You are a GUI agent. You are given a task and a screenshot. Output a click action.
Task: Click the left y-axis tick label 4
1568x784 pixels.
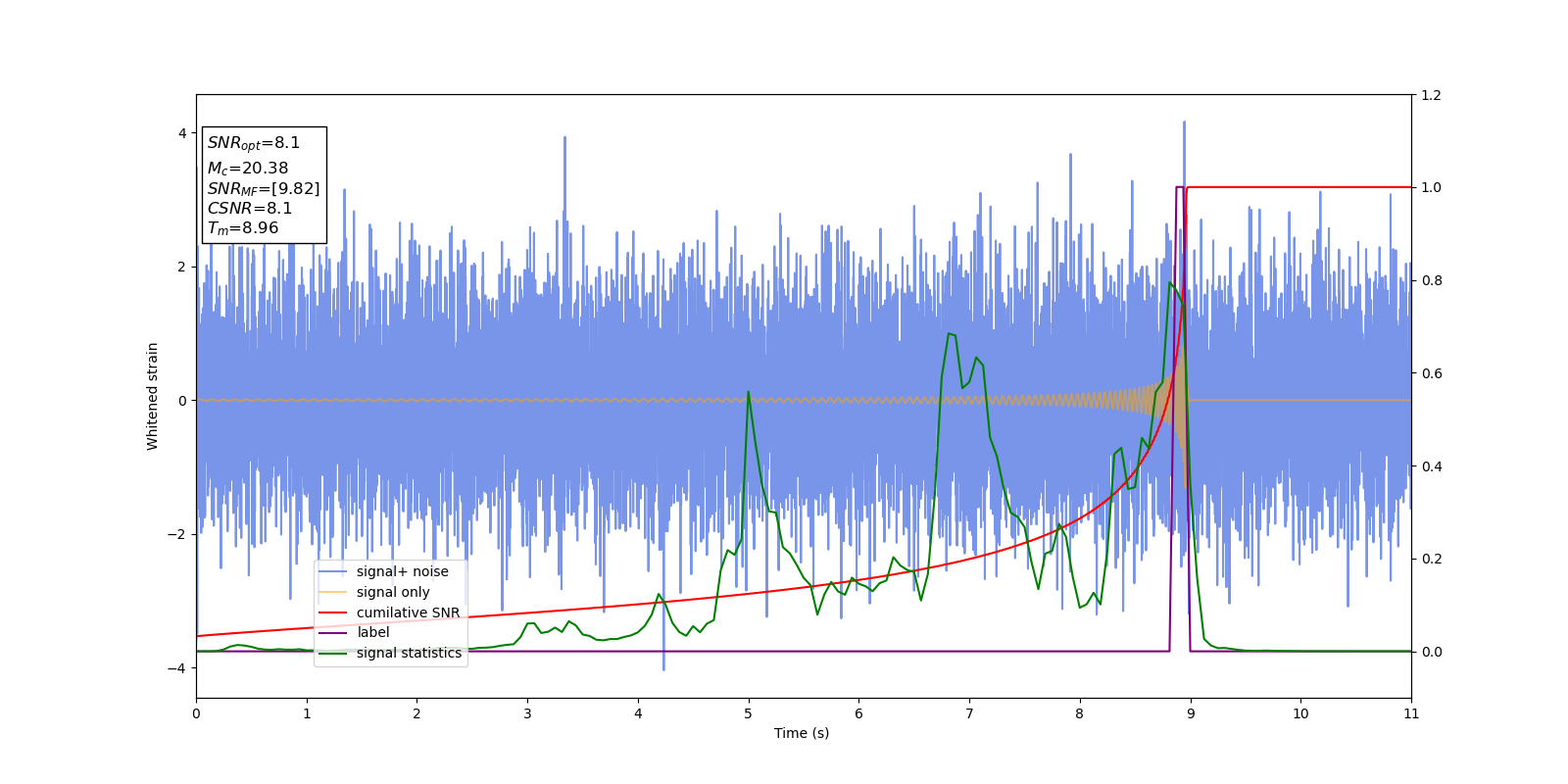182,133
